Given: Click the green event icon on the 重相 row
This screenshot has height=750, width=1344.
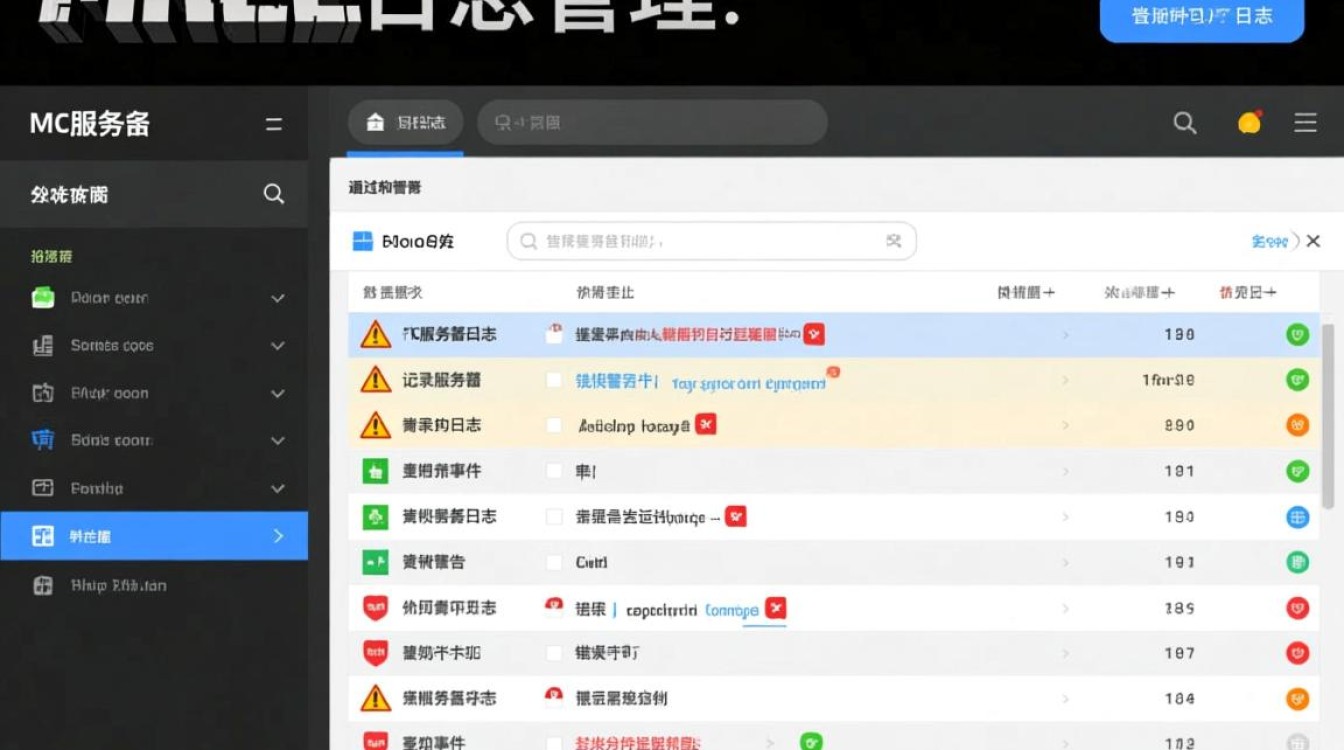Looking at the screenshot, I should click(x=374, y=470).
